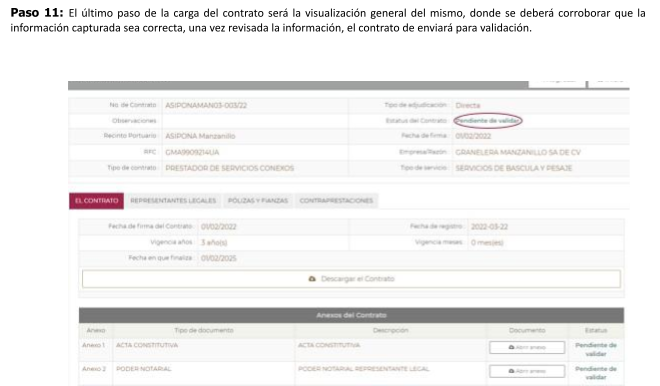Click Fecha de registro value 2022-03-22

click(489, 226)
